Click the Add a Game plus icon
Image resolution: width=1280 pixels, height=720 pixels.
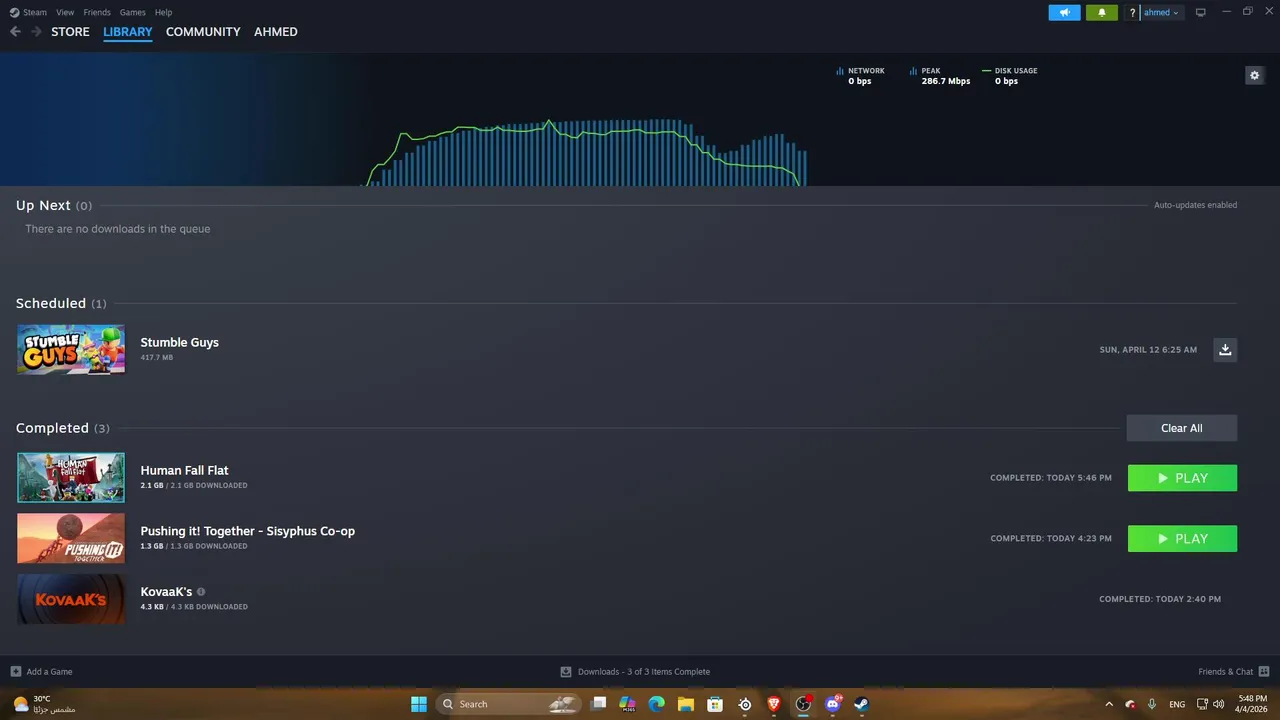15,672
